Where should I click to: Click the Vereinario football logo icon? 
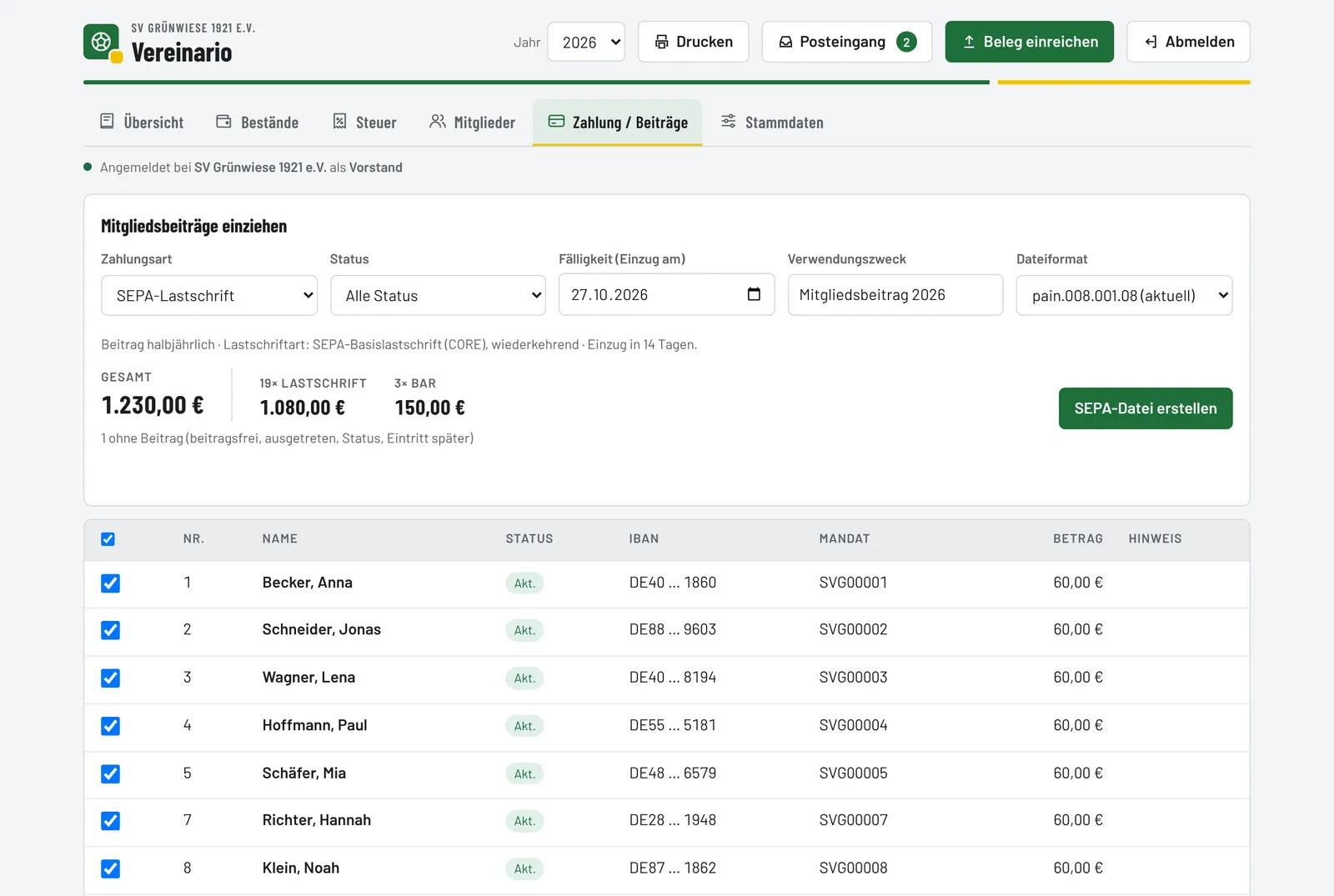click(102, 42)
